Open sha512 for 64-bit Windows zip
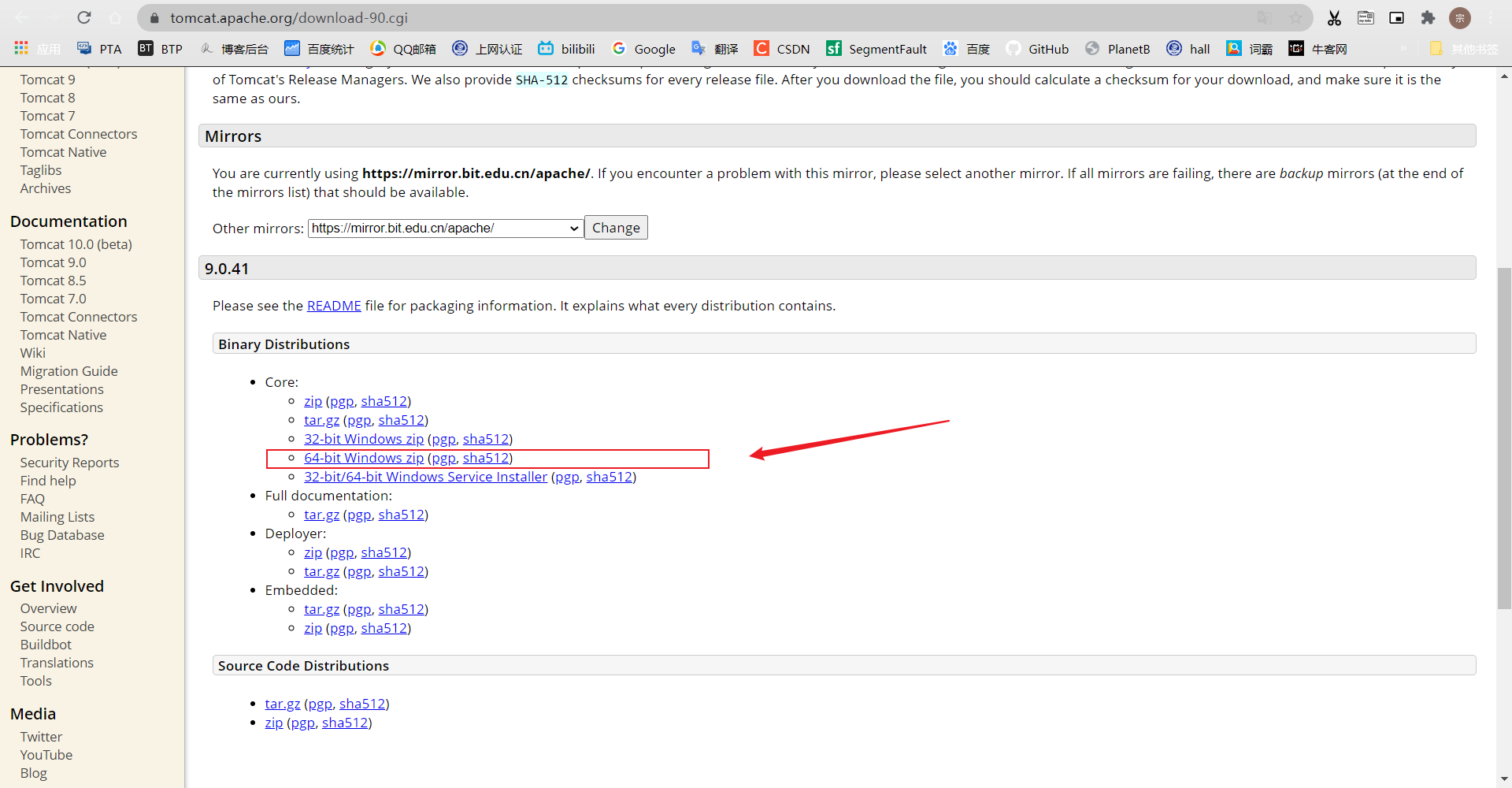The width and height of the screenshot is (1512, 788). click(486, 458)
